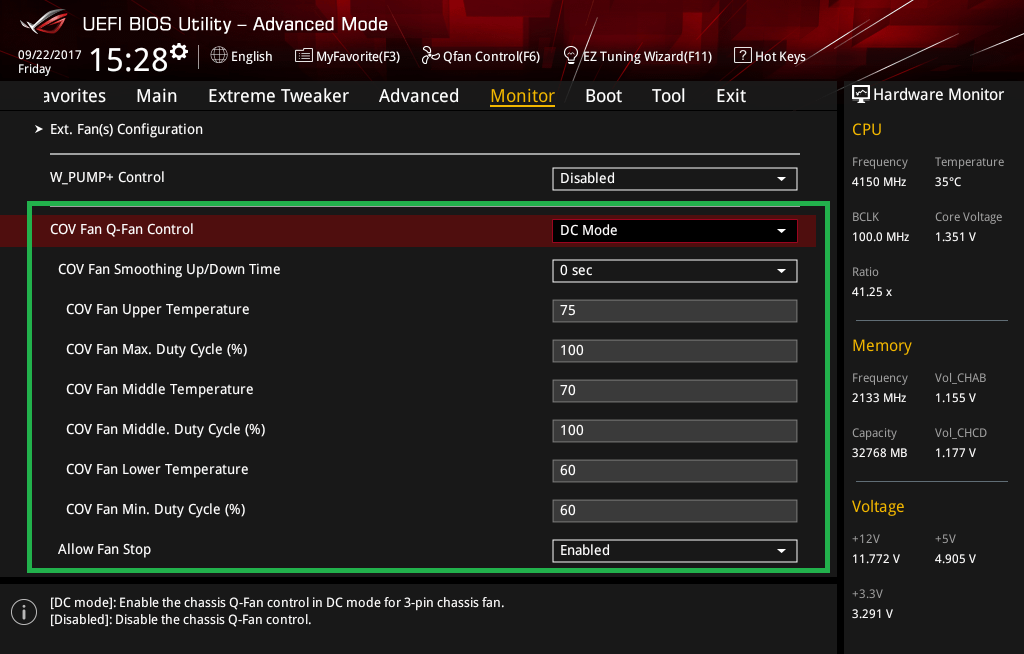Expand Ext. Fan(s) Configuration submenu
Screen dimensions: 1024x654
(x=126, y=129)
